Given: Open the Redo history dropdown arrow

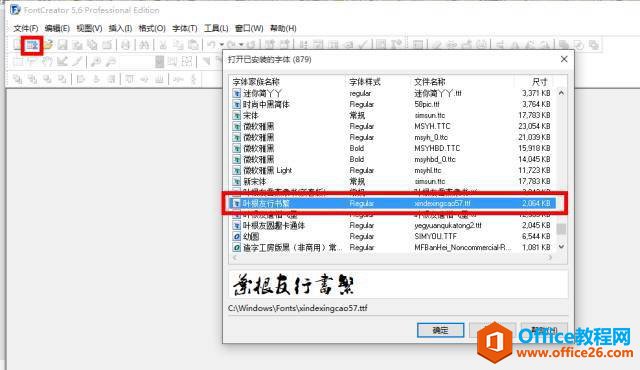Looking at the screenshot, I should tap(241, 45).
